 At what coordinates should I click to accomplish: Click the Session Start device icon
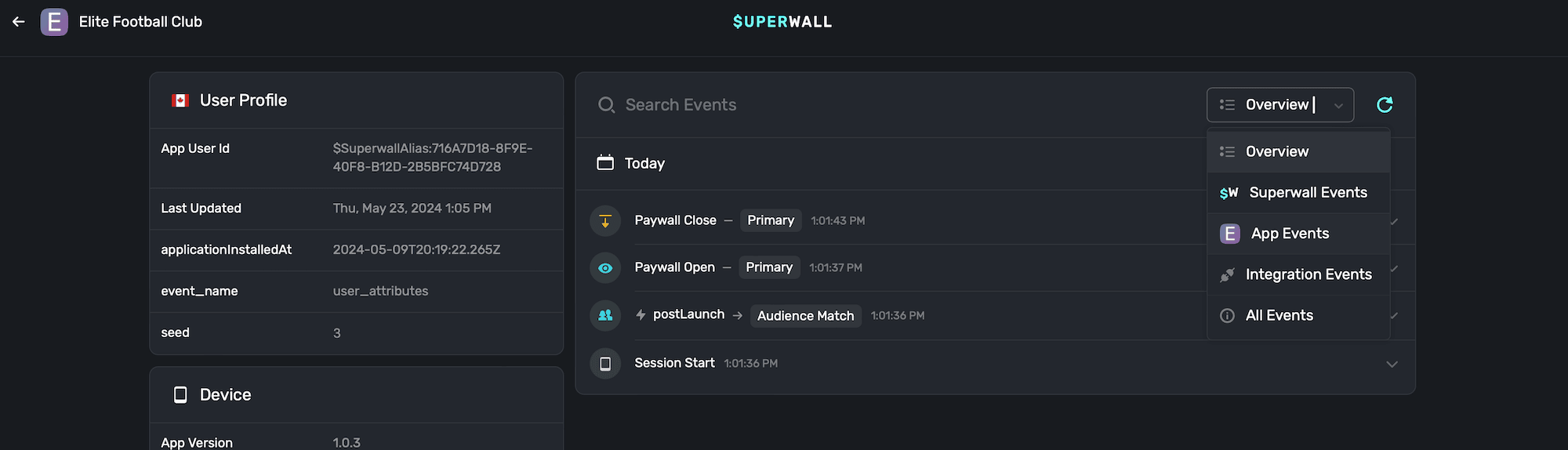[605, 364]
